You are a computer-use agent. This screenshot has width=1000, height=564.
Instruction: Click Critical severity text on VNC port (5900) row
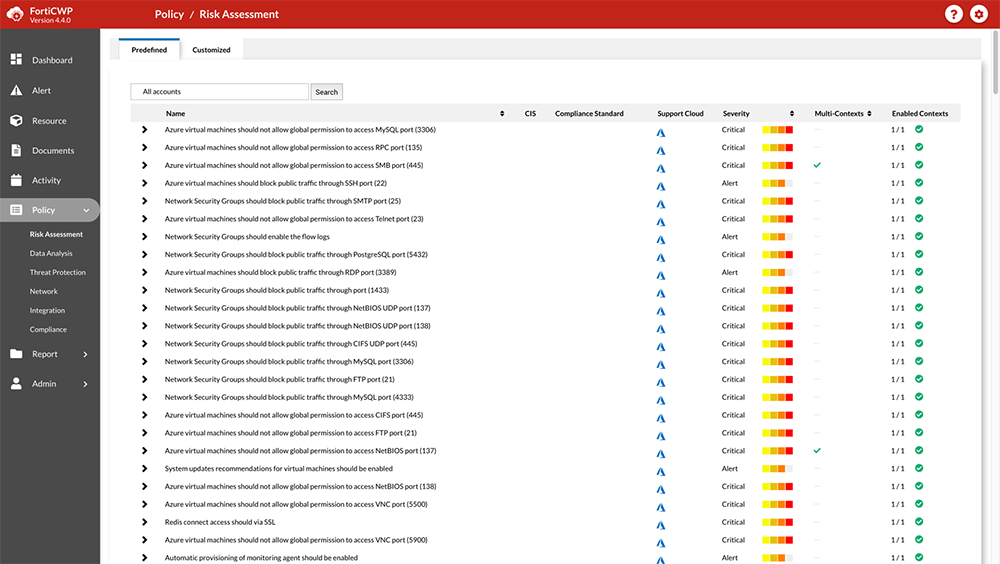(733, 540)
